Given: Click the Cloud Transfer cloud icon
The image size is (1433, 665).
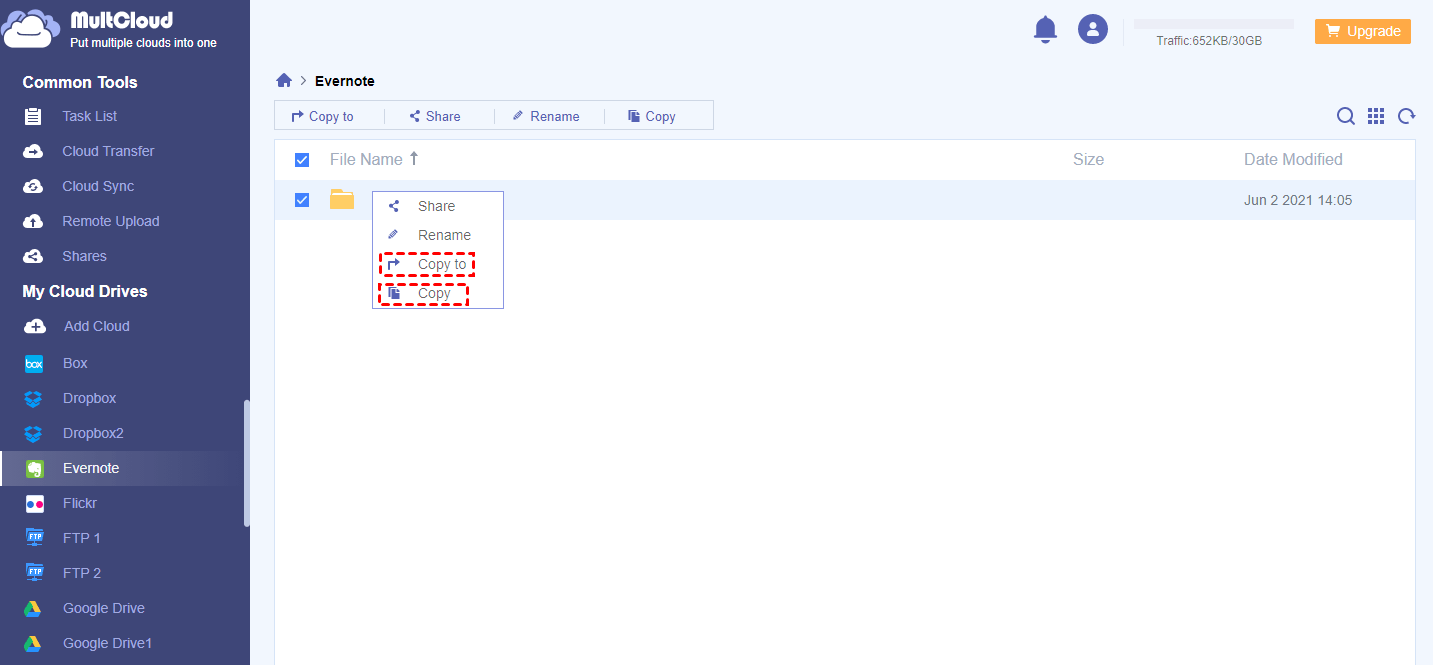Looking at the screenshot, I should (33, 151).
